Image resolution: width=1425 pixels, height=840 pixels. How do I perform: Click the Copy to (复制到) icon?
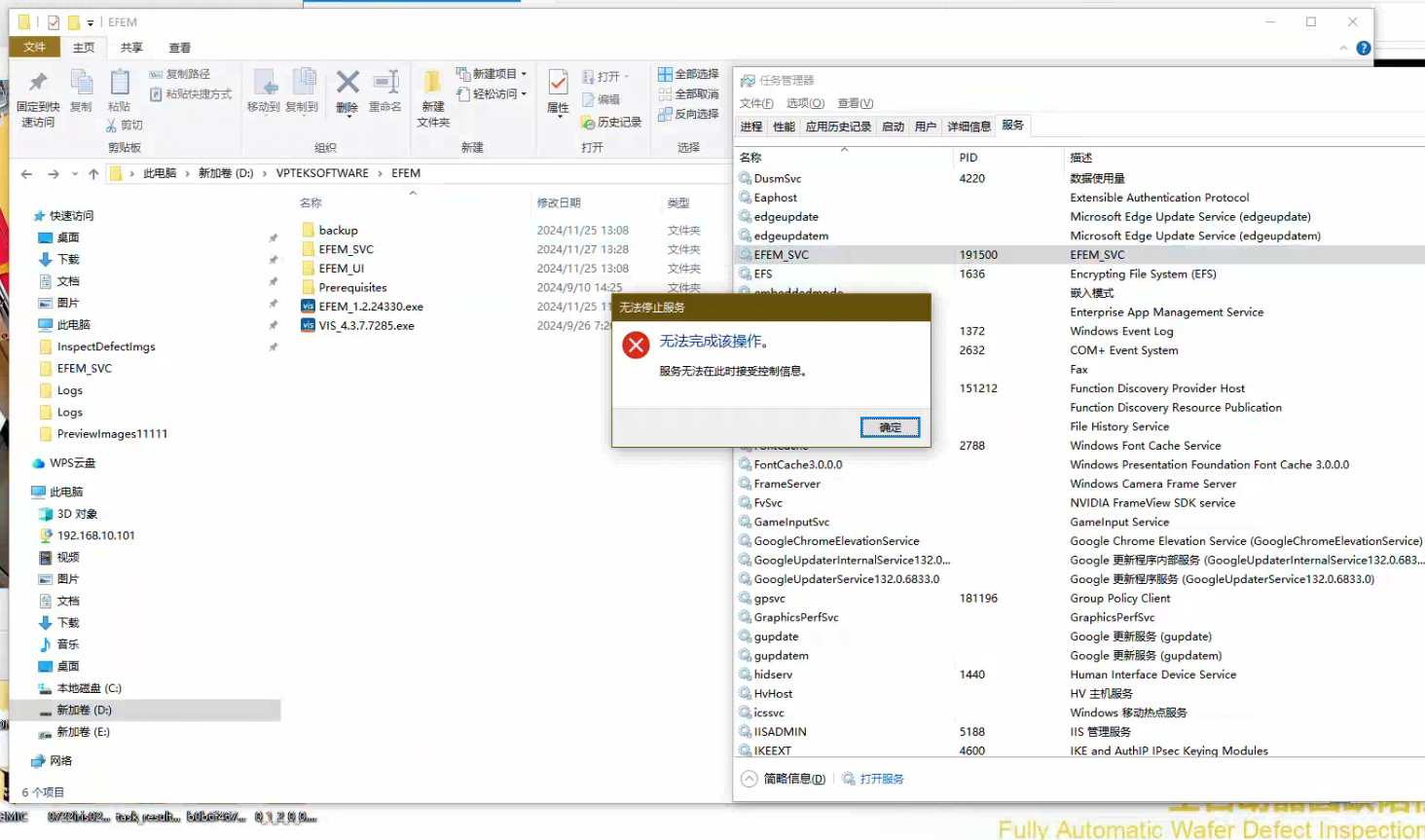coord(304,83)
